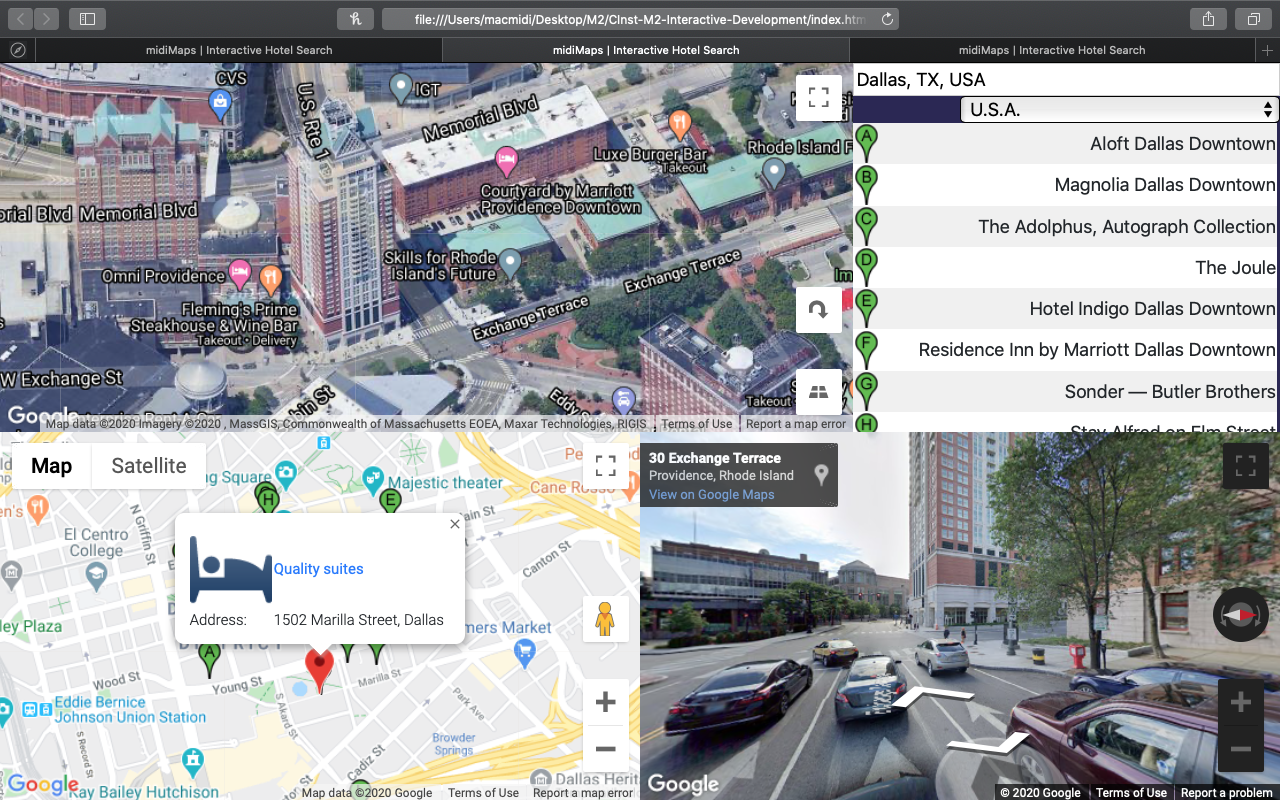
Task: Toggle the 45° tilt map control
Action: tap(819, 392)
